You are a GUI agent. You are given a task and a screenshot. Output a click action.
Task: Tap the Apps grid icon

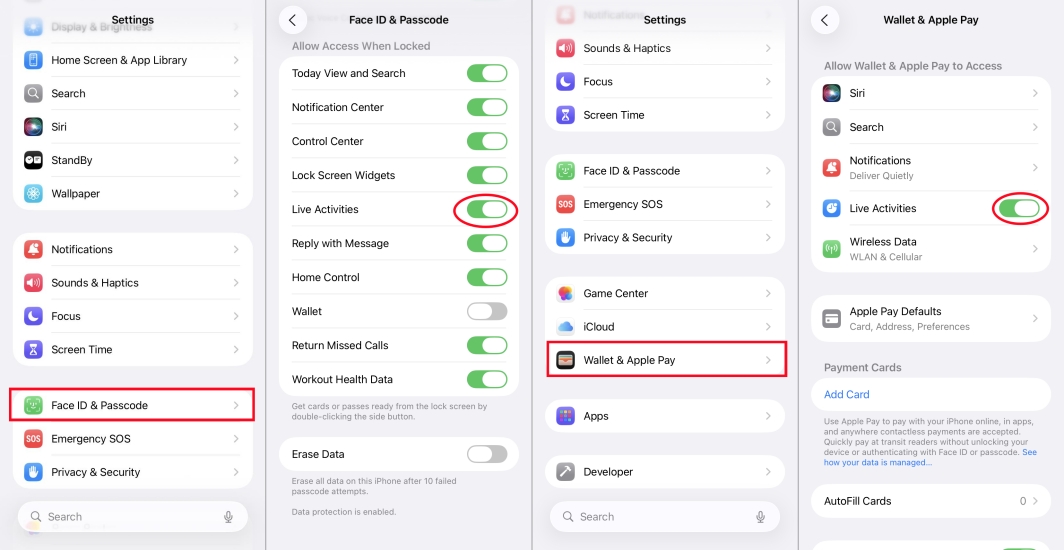[x=566, y=416]
